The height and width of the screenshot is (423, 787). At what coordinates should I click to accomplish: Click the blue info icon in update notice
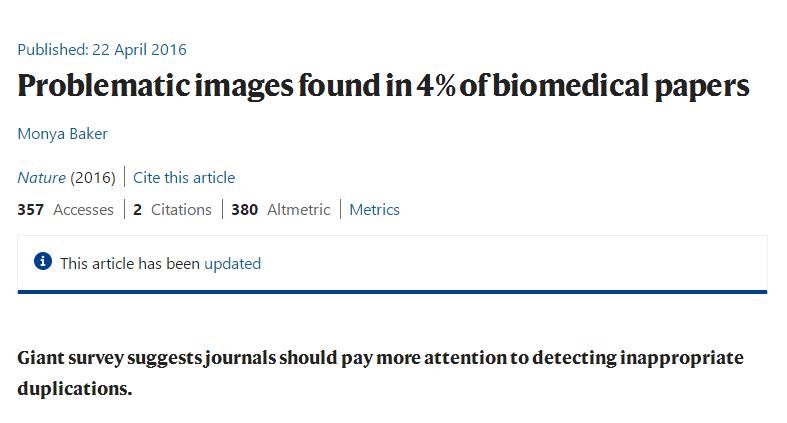click(x=43, y=261)
